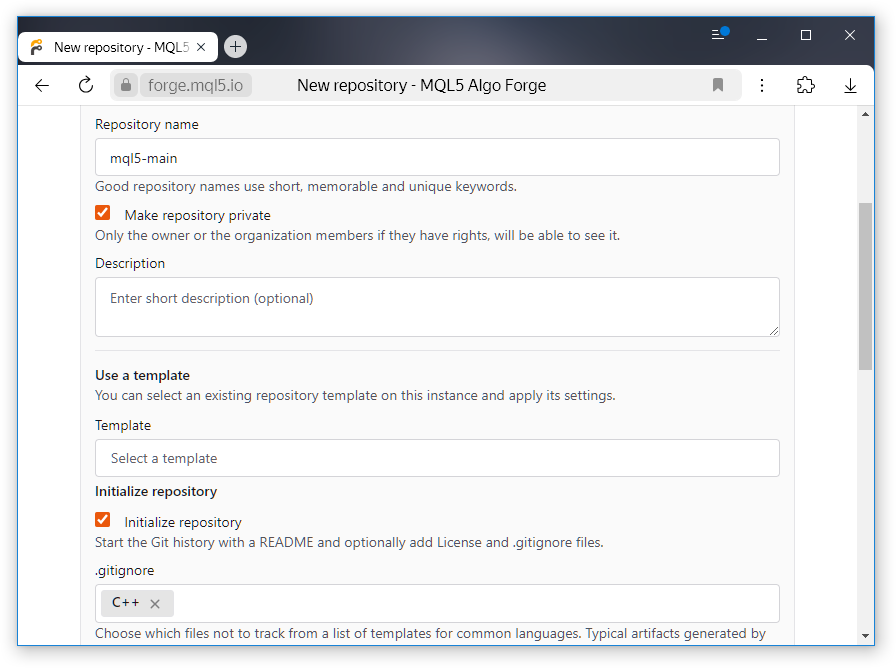Click the page vertical scrollbar thumb
Image resolution: width=896 pixels, height=668 pixels.
click(865, 286)
